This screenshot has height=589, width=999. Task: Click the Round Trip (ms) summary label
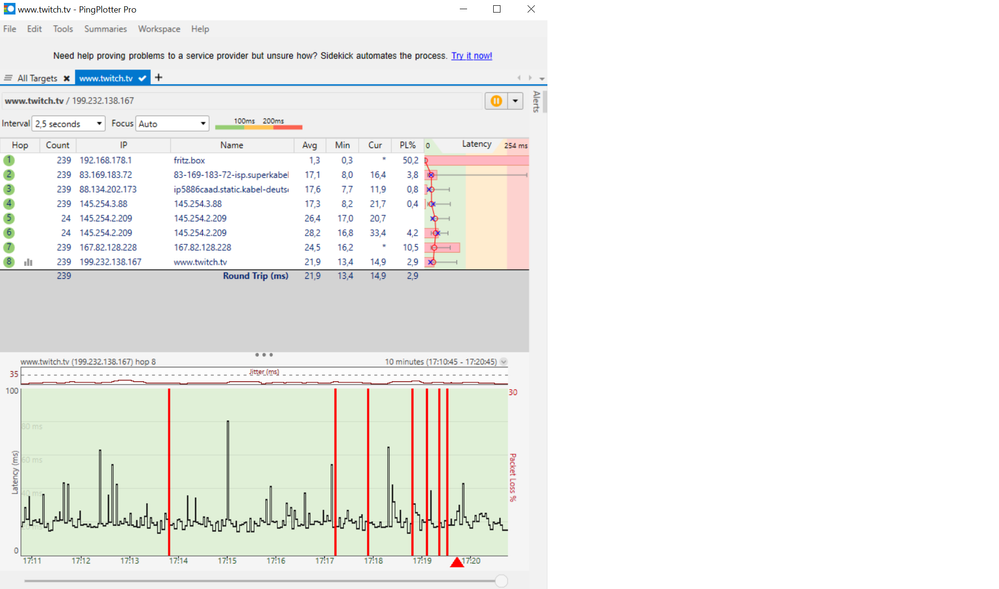click(x=255, y=276)
